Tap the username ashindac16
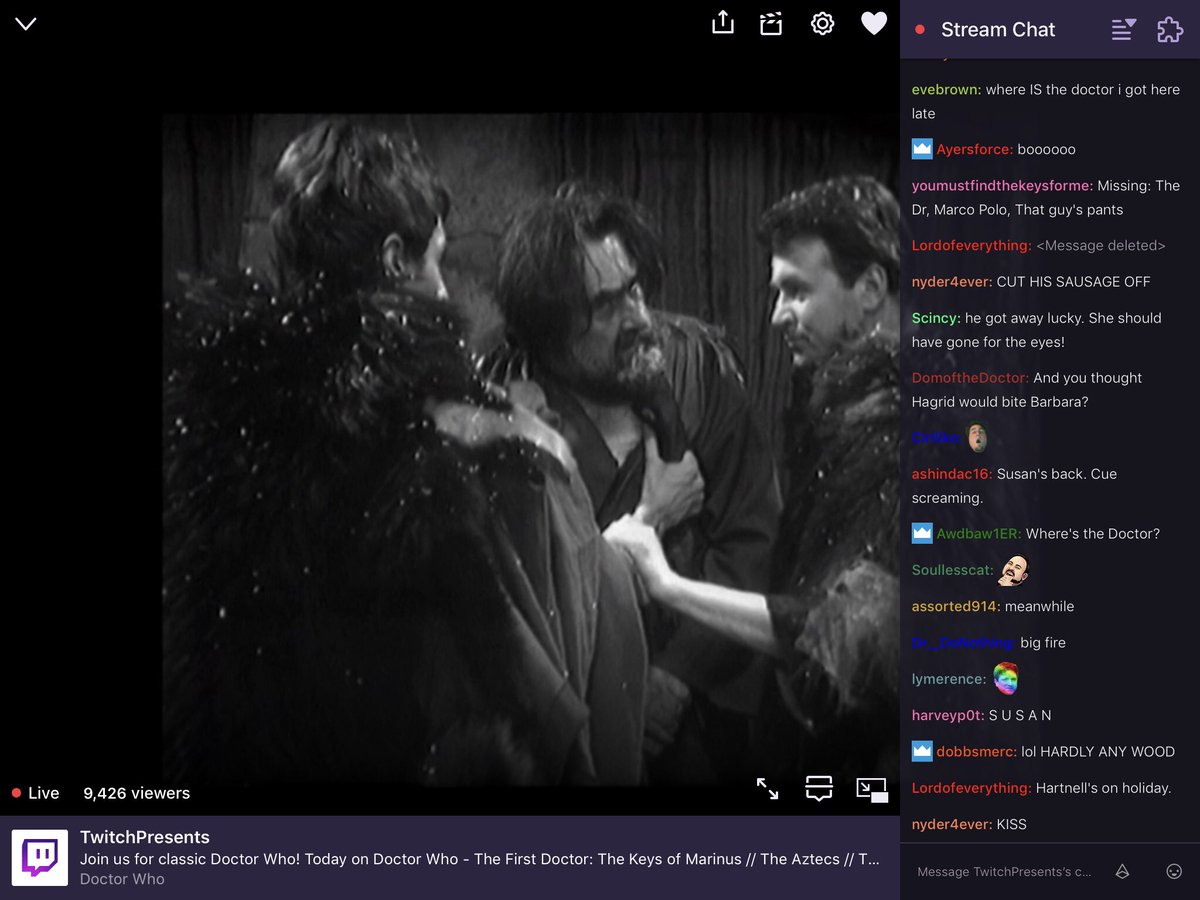The width and height of the screenshot is (1200, 900). click(952, 474)
